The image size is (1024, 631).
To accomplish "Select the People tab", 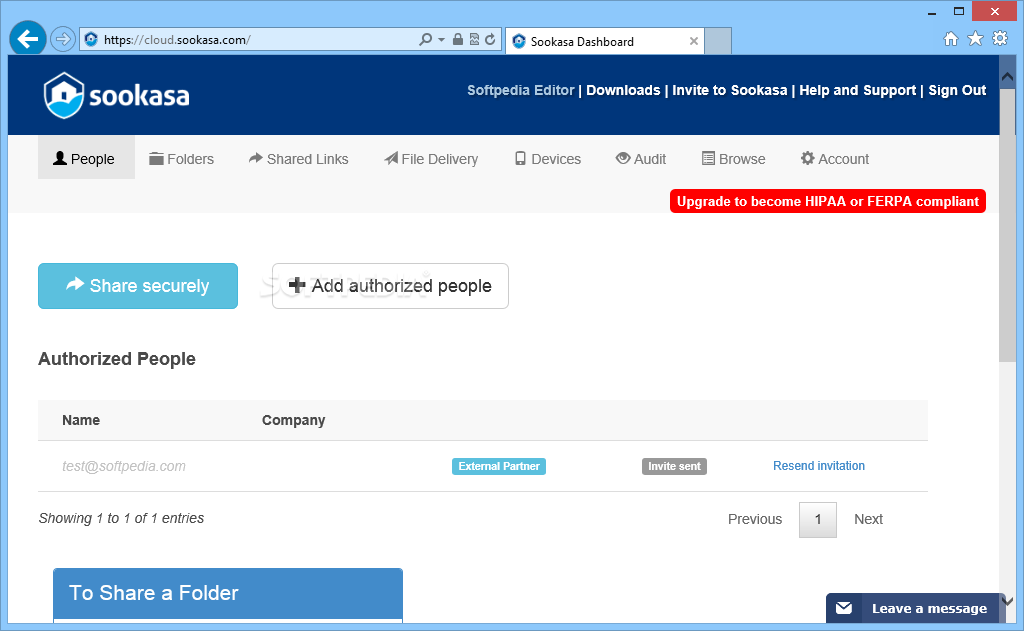I will 86,158.
